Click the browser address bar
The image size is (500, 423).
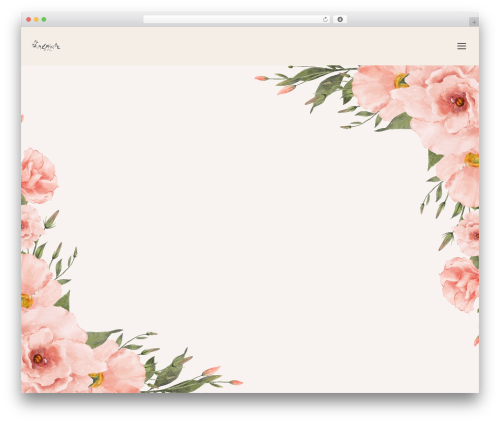click(237, 19)
